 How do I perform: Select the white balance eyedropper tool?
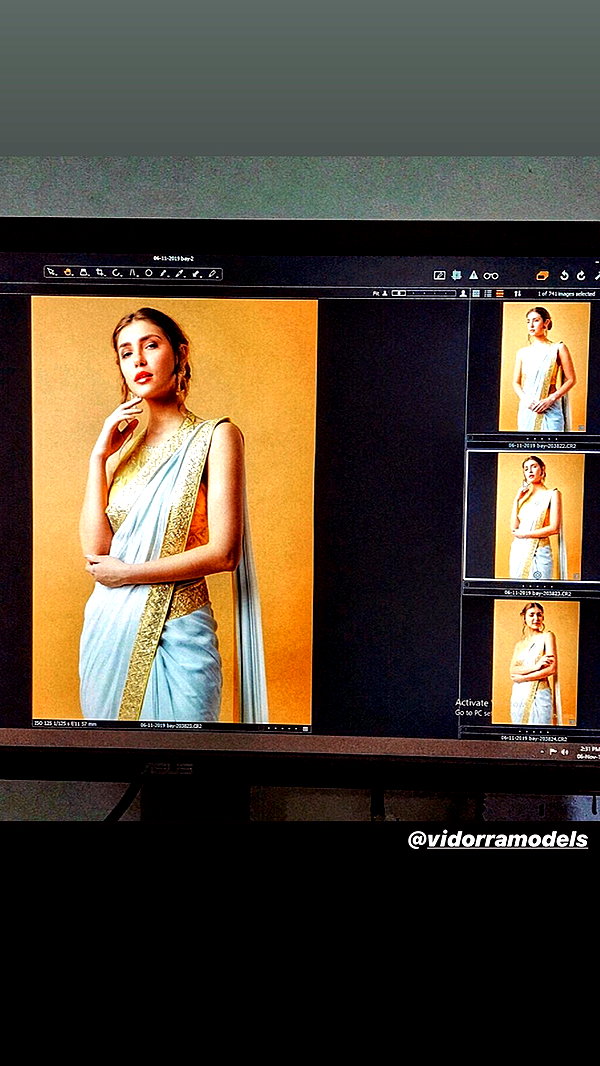pyautogui.click(x=179, y=273)
